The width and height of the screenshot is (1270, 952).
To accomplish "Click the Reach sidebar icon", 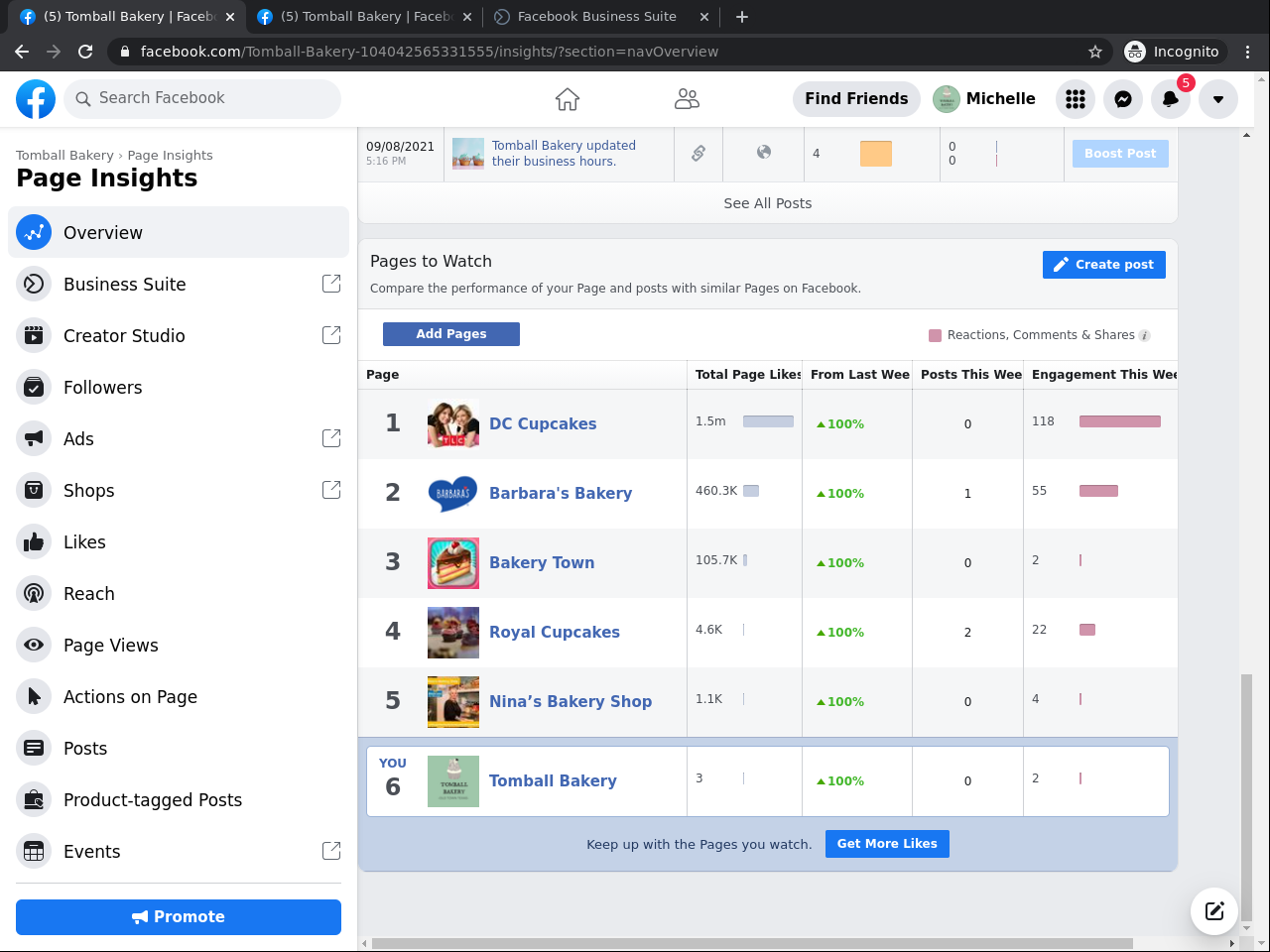I will (34, 593).
